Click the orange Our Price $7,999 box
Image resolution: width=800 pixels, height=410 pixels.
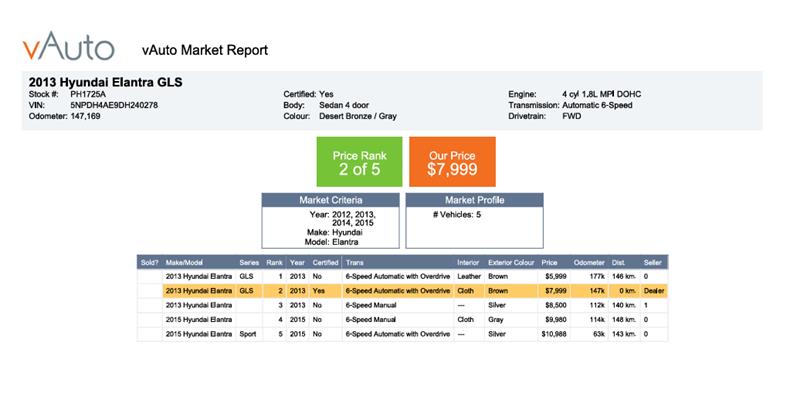[452, 162]
